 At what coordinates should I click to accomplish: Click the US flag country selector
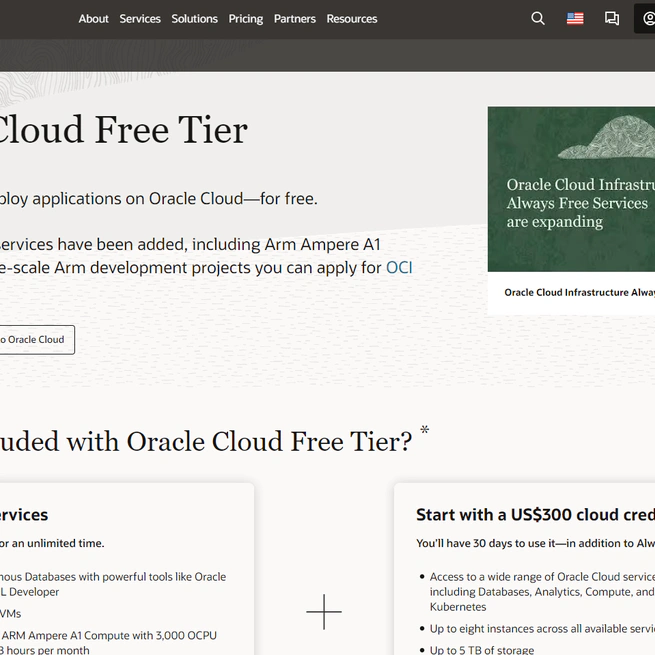[575, 18]
